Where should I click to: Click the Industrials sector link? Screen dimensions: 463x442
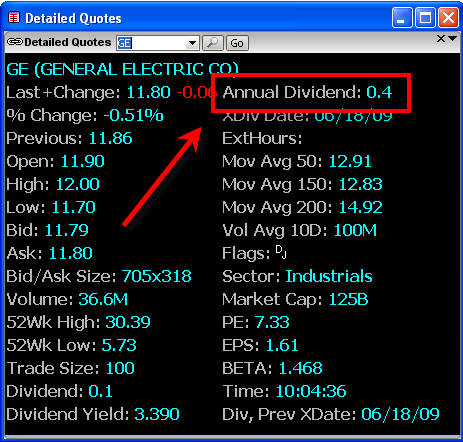[329, 276]
